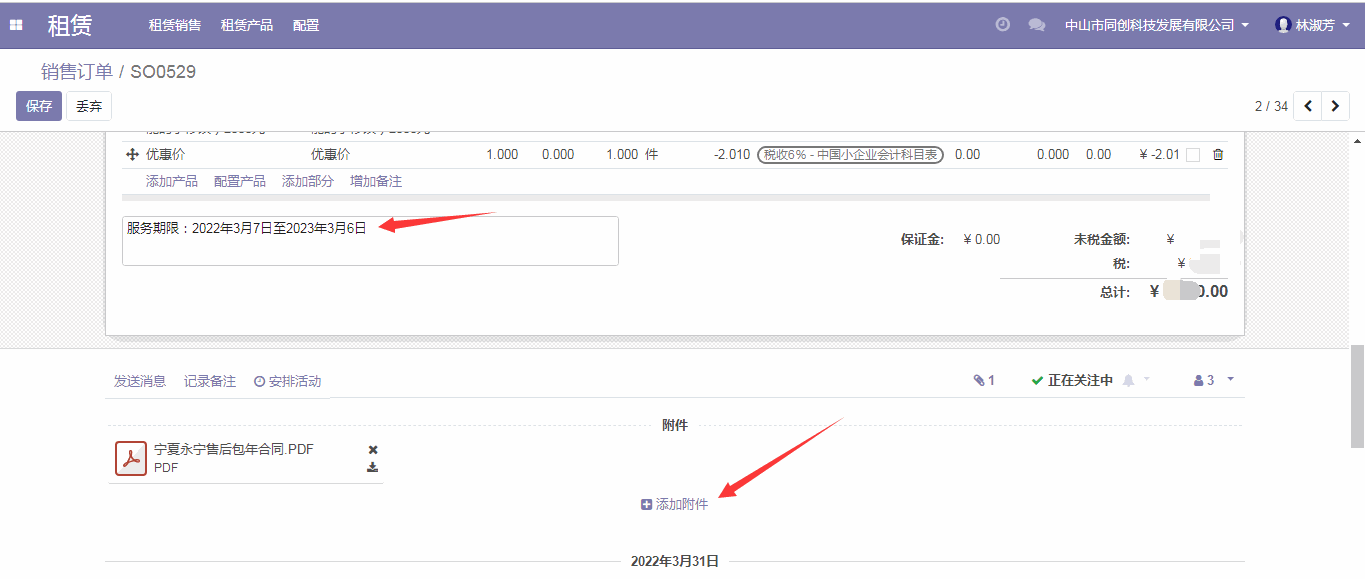Image resolution: width=1365 pixels, height=579 pixels.
Task: Remove the 宁夏永宁售后包年合同.PDF attachment
Action: click(x=373, y=450)
